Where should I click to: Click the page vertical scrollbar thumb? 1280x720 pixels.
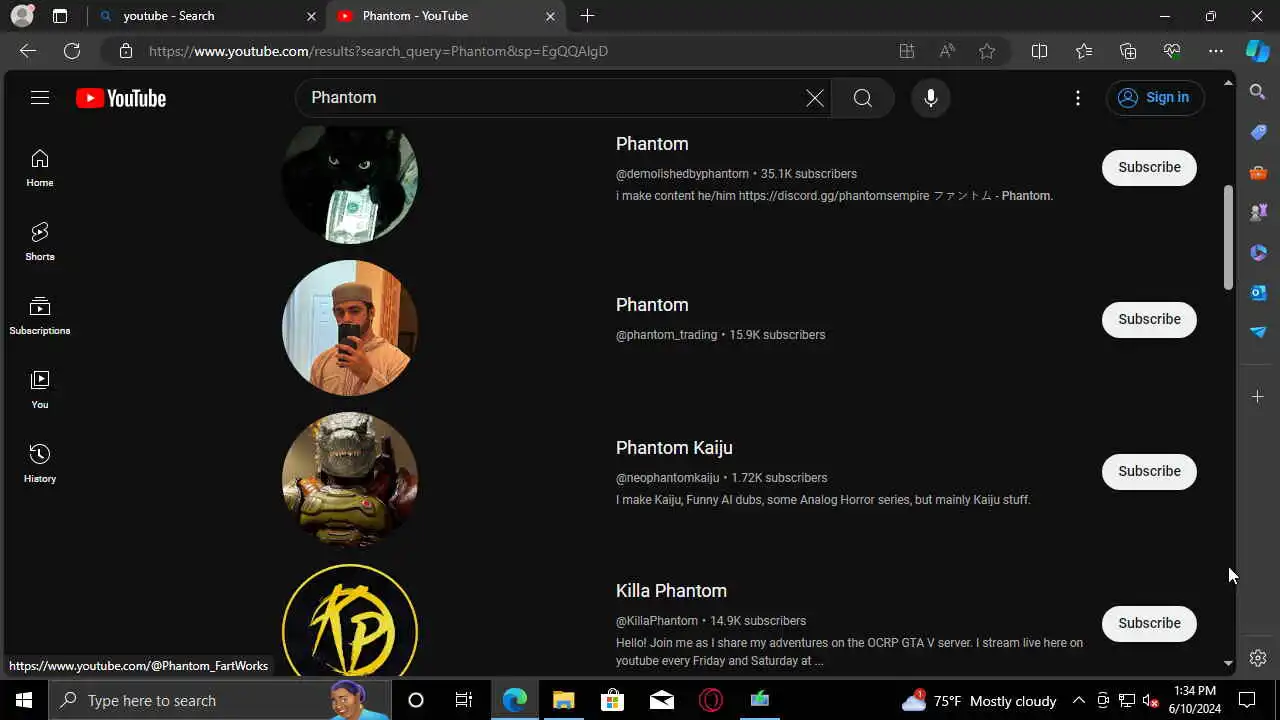pyautogui.click(x=1228, y=238)
